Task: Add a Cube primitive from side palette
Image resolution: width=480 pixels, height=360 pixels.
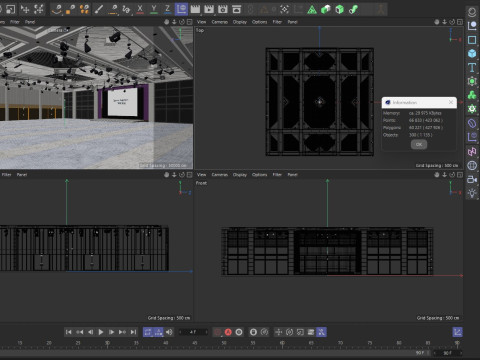Action: [x=472, y=53]
